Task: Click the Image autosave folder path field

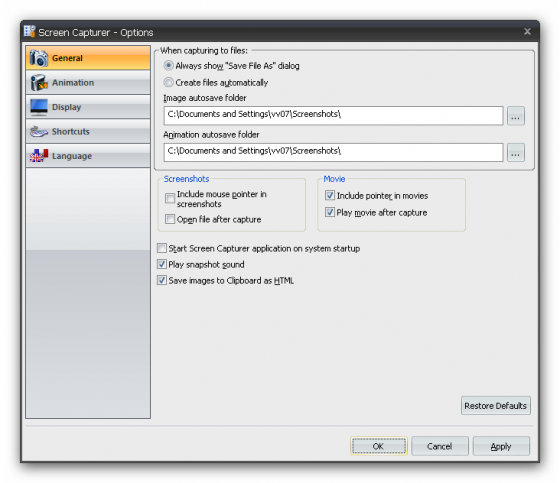Action: [x=333, y=115]
